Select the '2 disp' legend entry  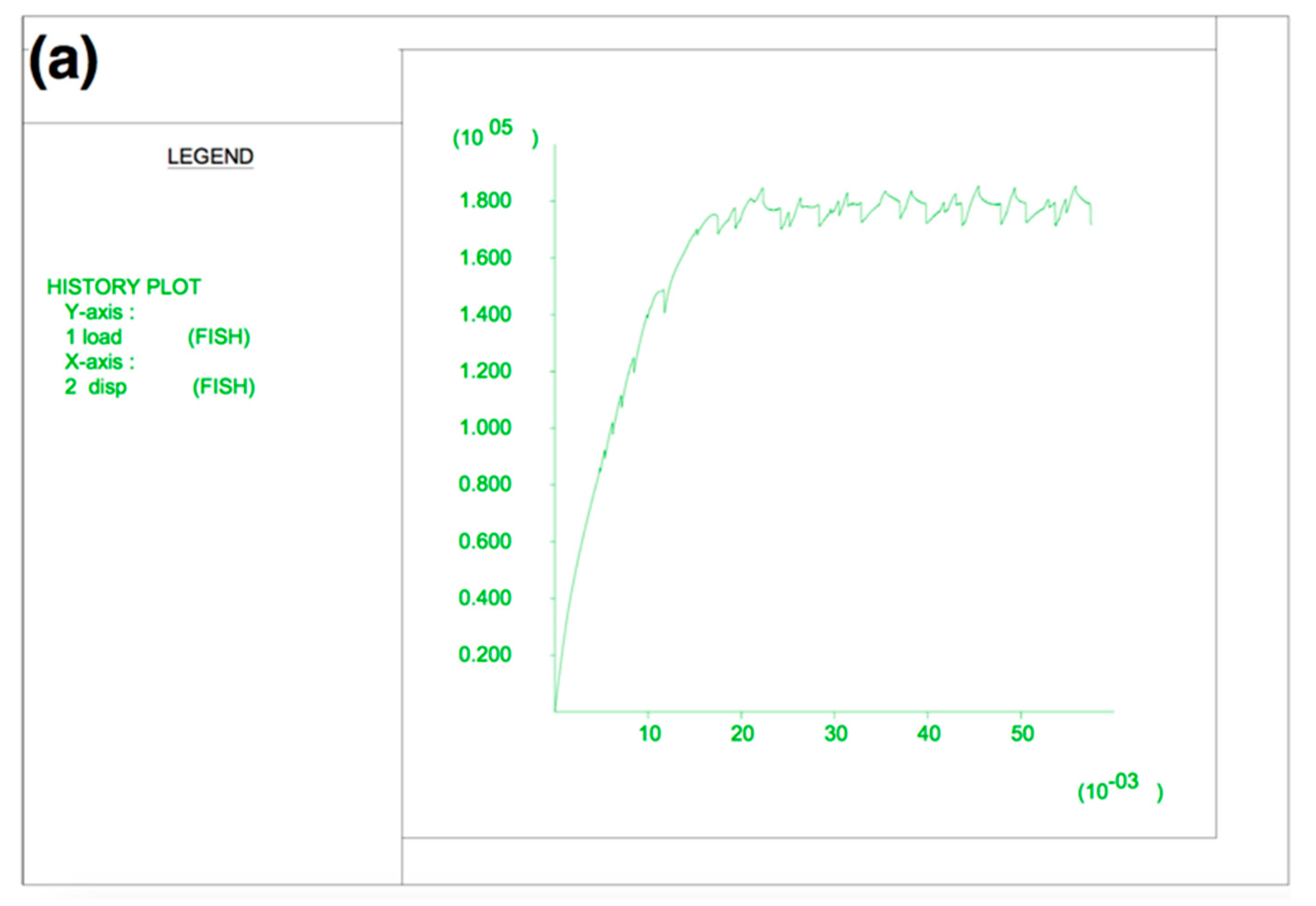(95, 387)
